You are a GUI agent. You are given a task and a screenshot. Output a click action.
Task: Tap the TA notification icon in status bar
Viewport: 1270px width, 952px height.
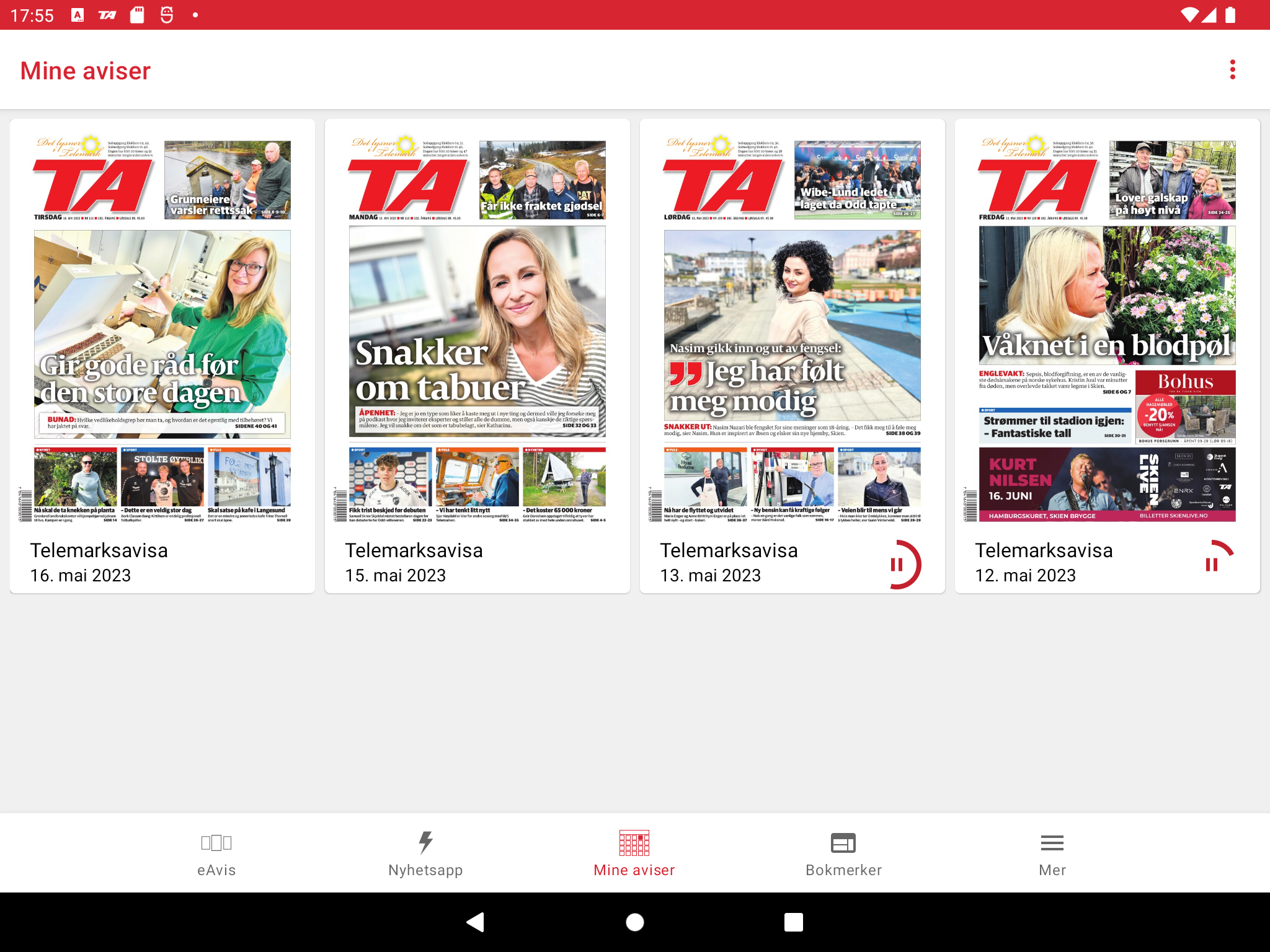tap(107, 15)
